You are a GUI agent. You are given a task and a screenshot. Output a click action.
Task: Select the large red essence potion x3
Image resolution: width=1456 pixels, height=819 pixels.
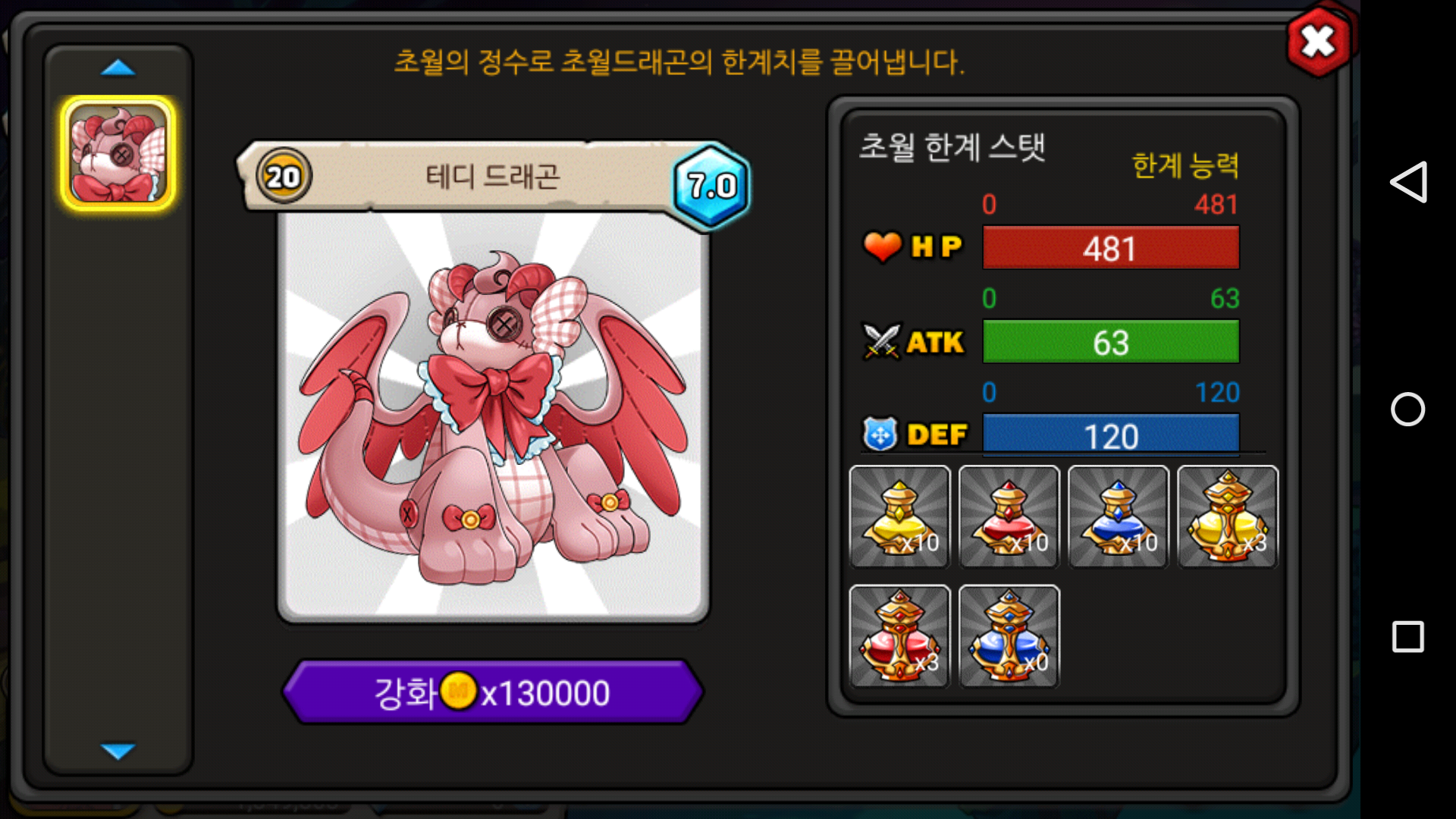[x=899, y=635]
